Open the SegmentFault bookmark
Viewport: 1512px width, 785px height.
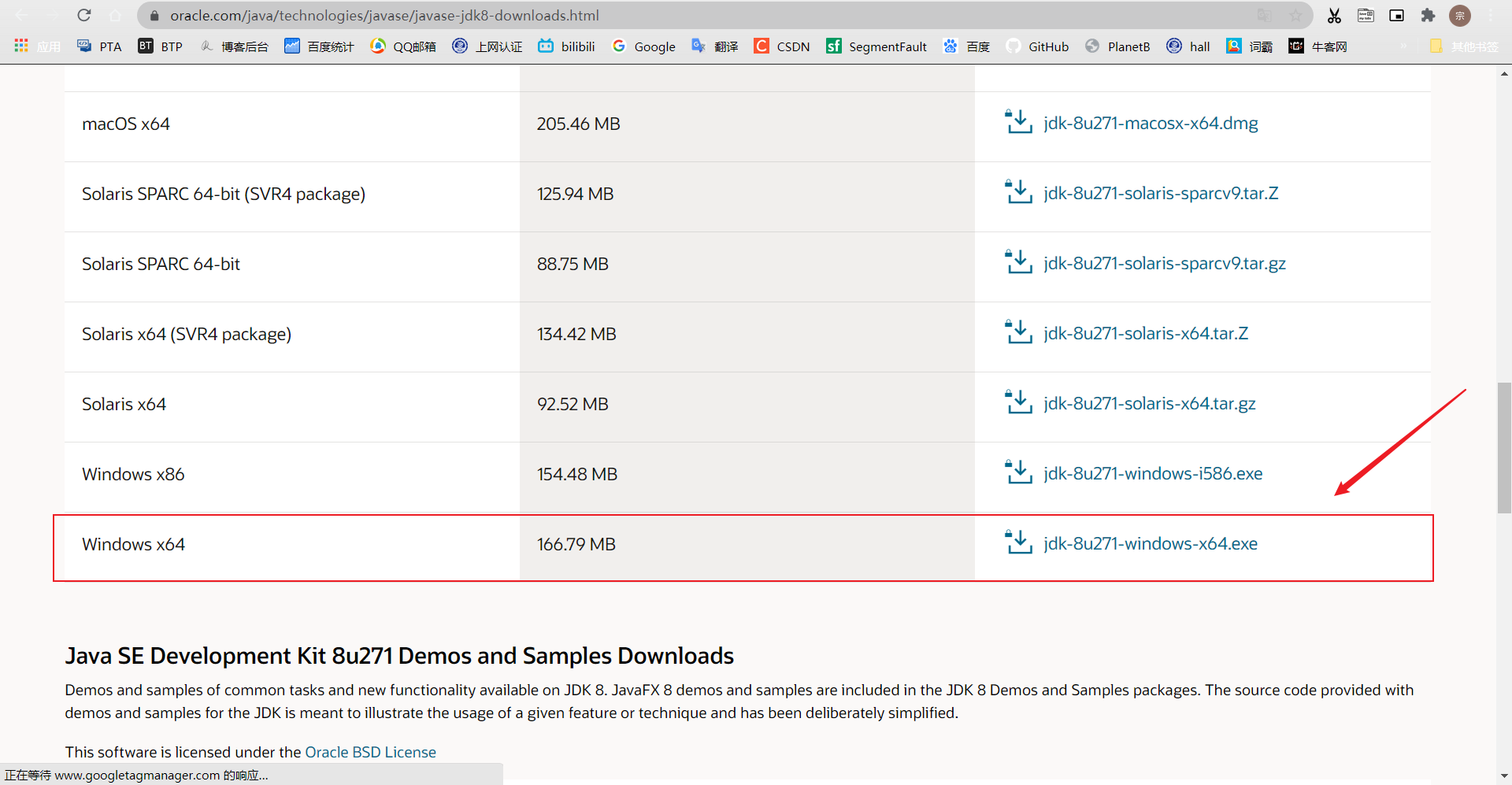tap(876, 46)
